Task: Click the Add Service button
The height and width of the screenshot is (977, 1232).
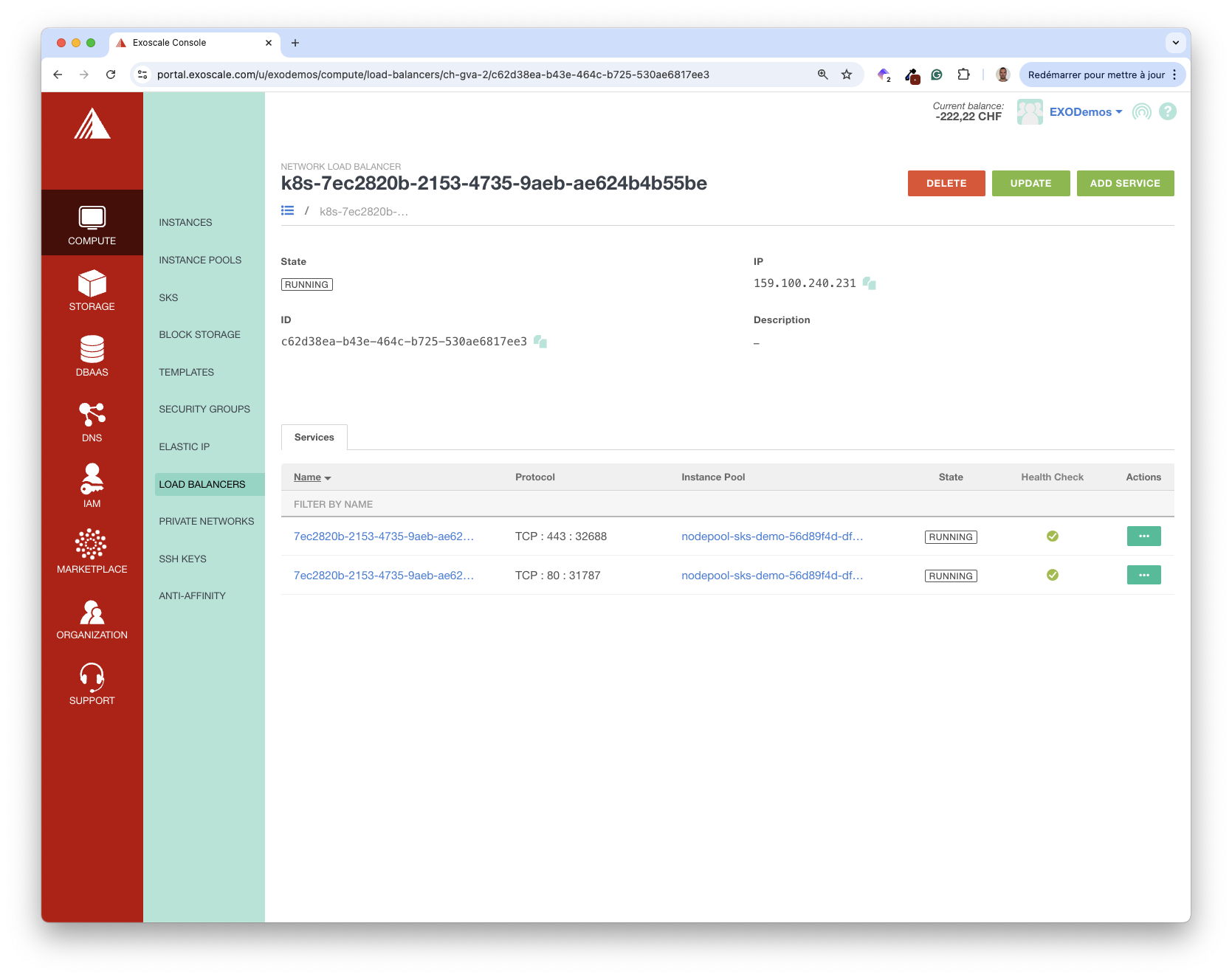Action: point(1124,183)
